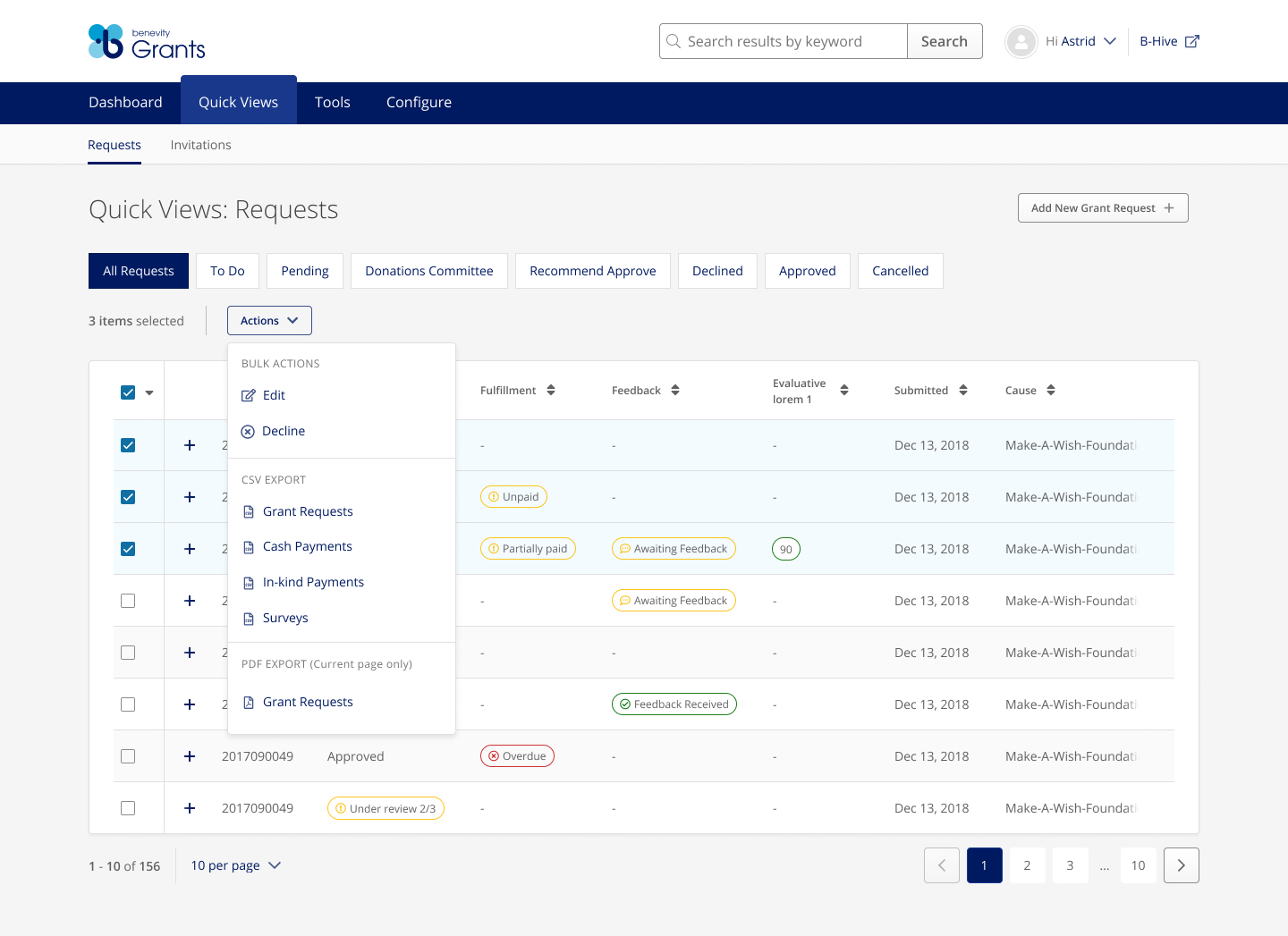Image resolution: width=1288 pixels, height=936 pixels.
Task: Open the Actions dropdown
Action: [269, 320]
